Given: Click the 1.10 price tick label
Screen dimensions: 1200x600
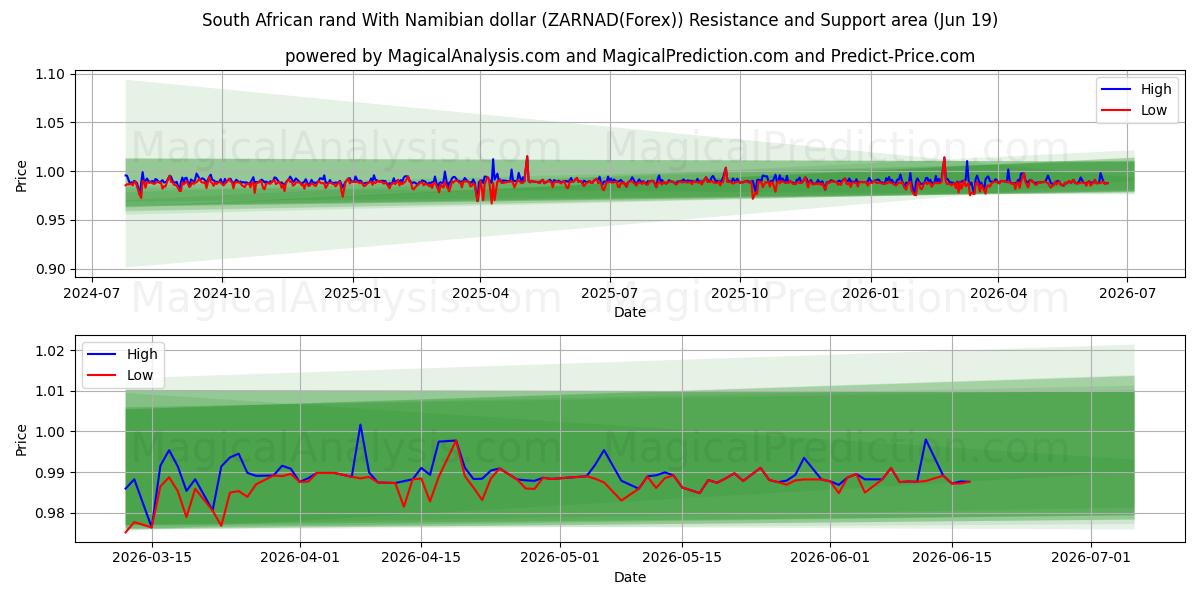Looking at the screenshot, I should click(x=50, y=74).
